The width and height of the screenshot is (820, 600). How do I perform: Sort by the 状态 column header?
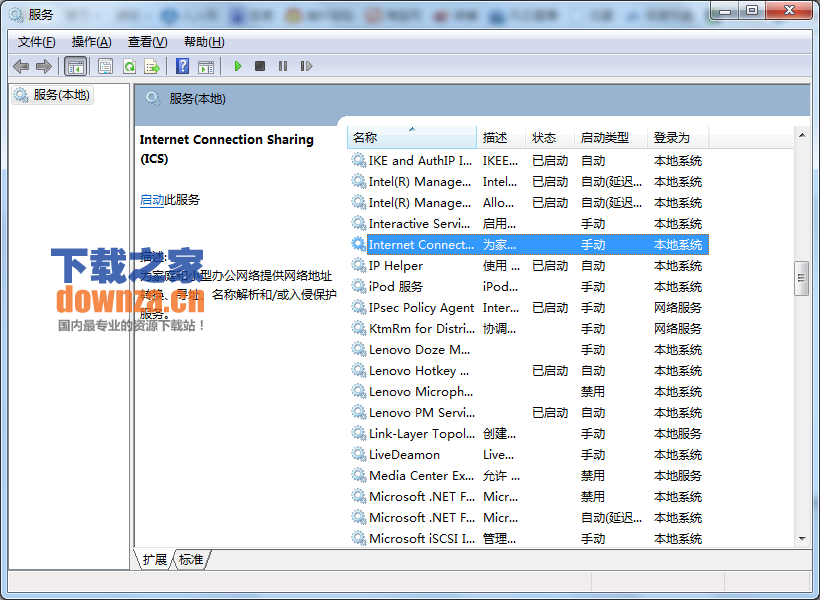[549, 138]
